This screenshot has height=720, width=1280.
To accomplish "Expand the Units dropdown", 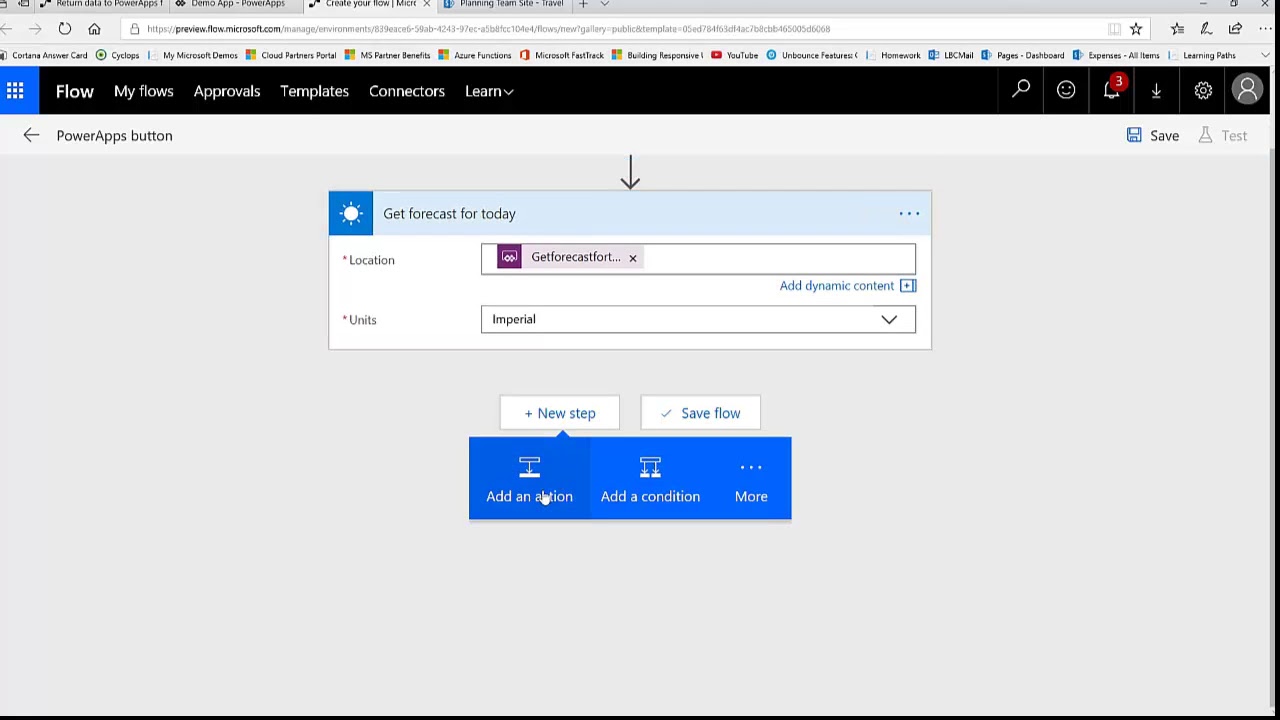I will point(889,319).
